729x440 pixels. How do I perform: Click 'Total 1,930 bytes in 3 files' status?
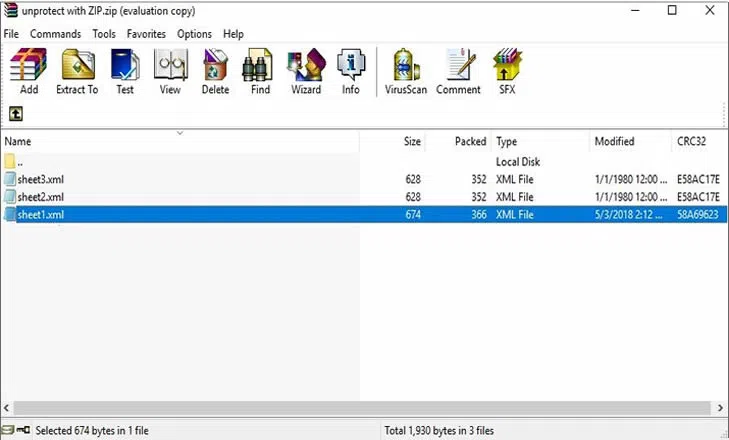tap(439, 430)
